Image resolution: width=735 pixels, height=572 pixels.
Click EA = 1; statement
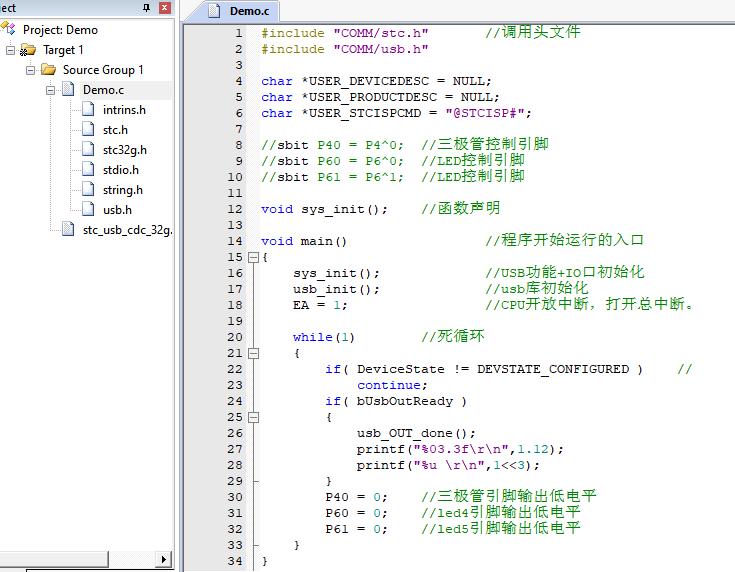click(x=320, y=305)
